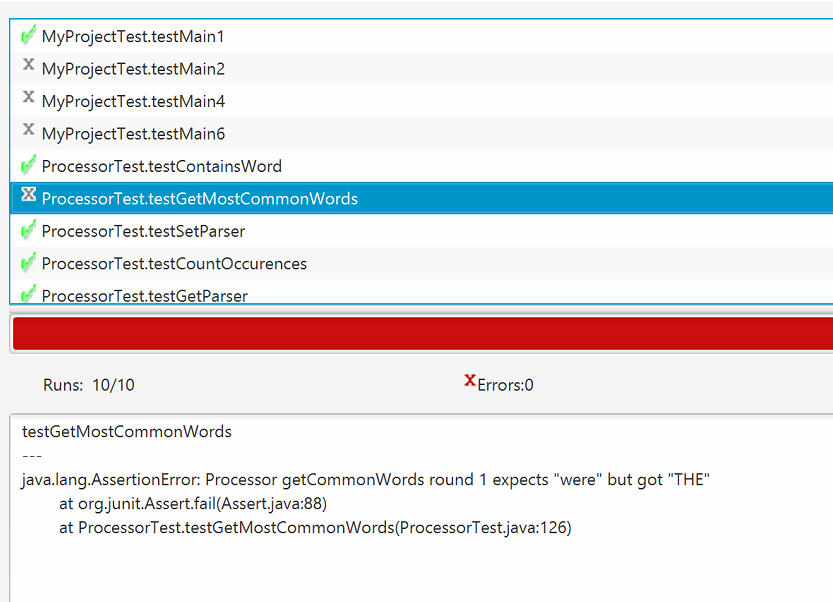The image size is (833, 602).
Task: Click the testGetMostCommonWords heading in trace pane
Action: click(127, 431)
